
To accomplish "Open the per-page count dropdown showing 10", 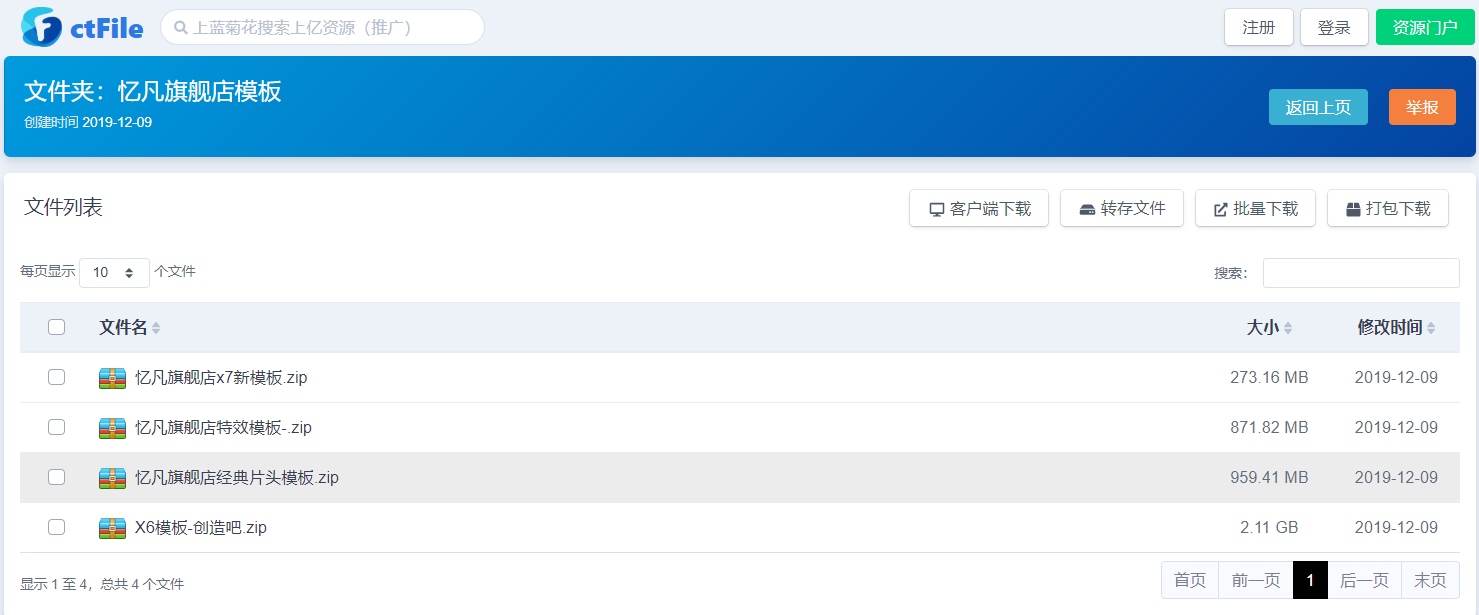I will tap(114, 272).
